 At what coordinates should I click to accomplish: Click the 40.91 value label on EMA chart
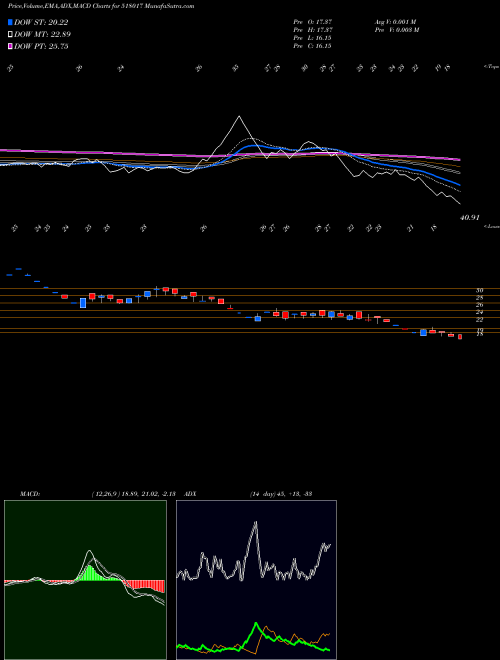tap(470, 218)
